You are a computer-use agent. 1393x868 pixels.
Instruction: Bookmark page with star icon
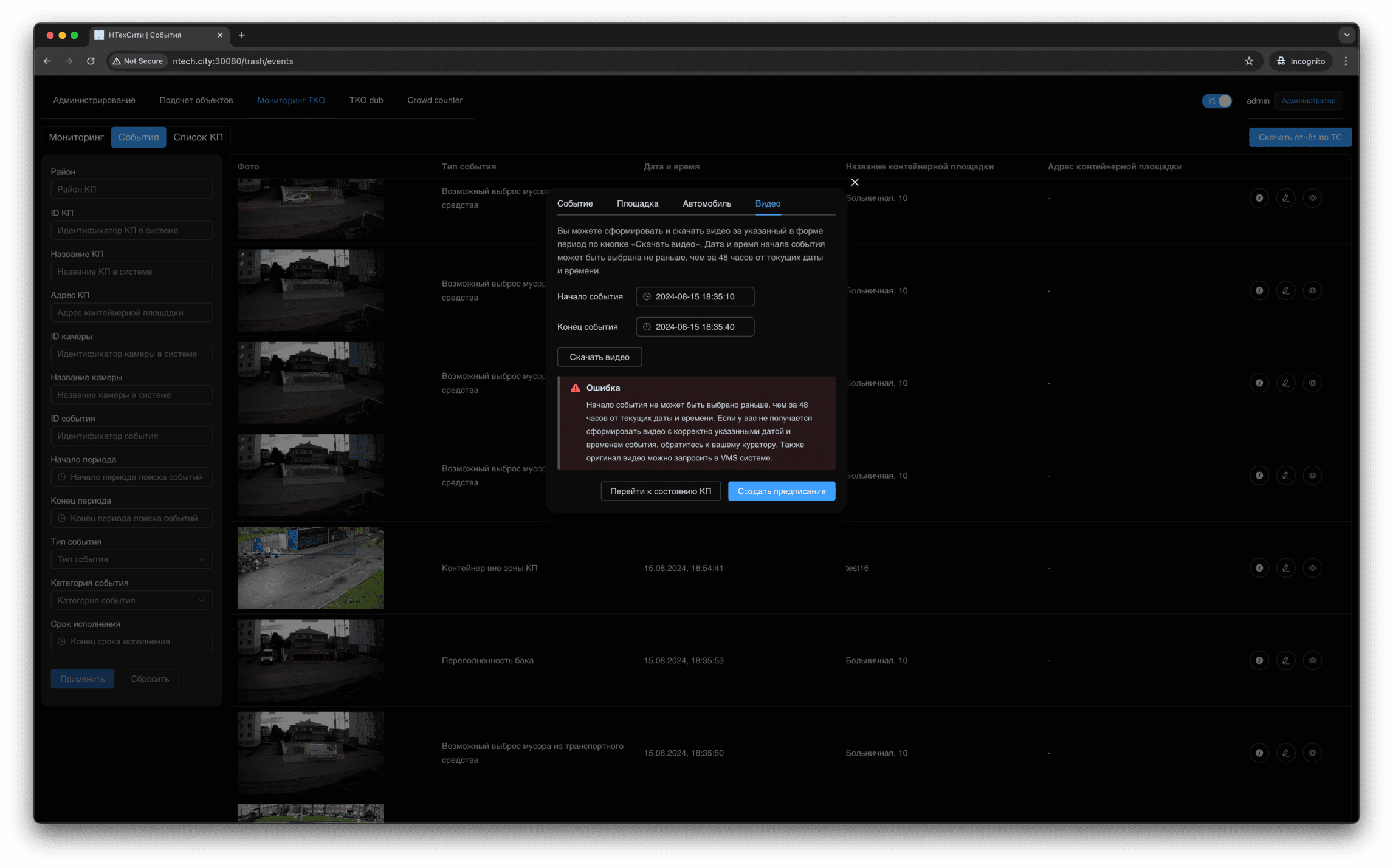click(x=1248, y=61)
